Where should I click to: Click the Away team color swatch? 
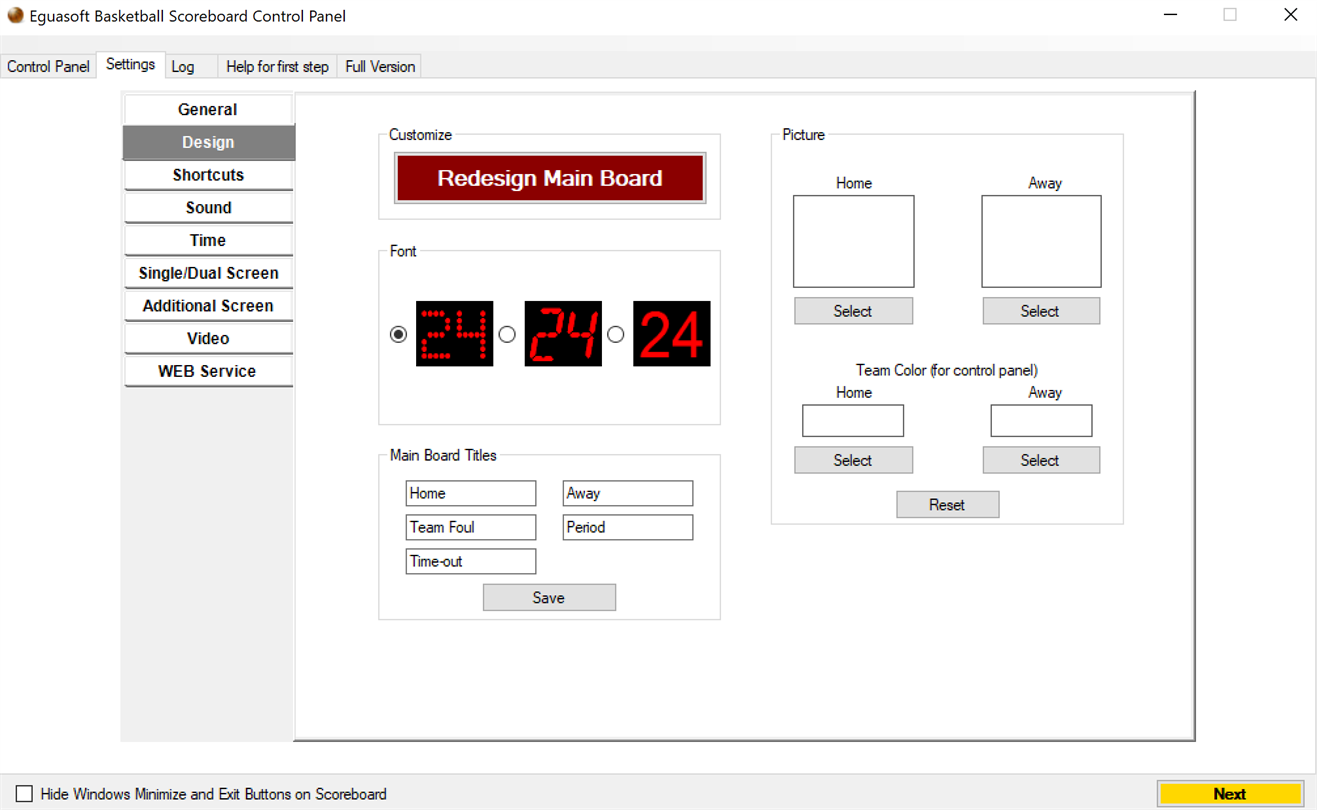point(1041,420)
